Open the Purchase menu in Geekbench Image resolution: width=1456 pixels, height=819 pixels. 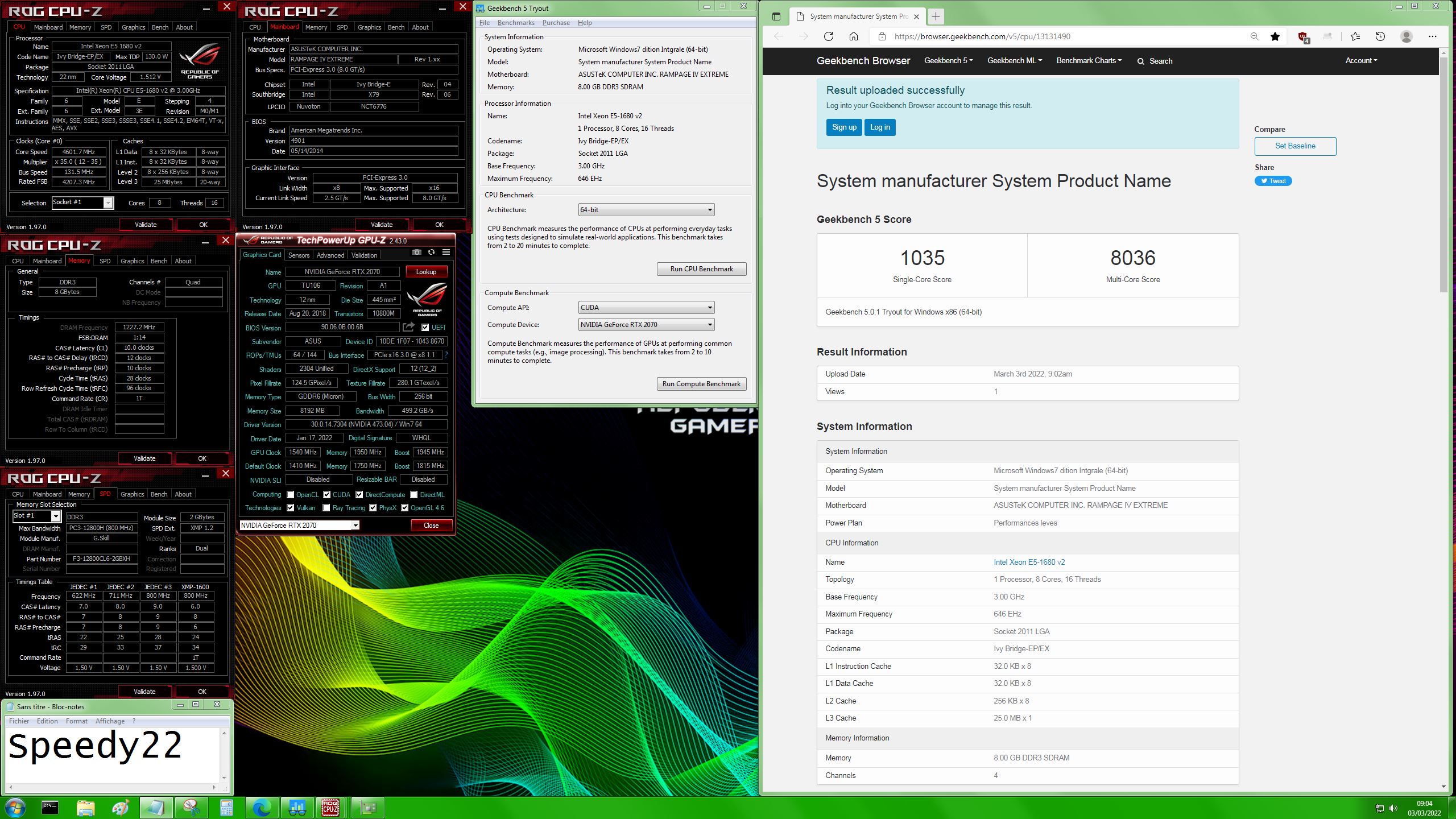coord(556,23)
